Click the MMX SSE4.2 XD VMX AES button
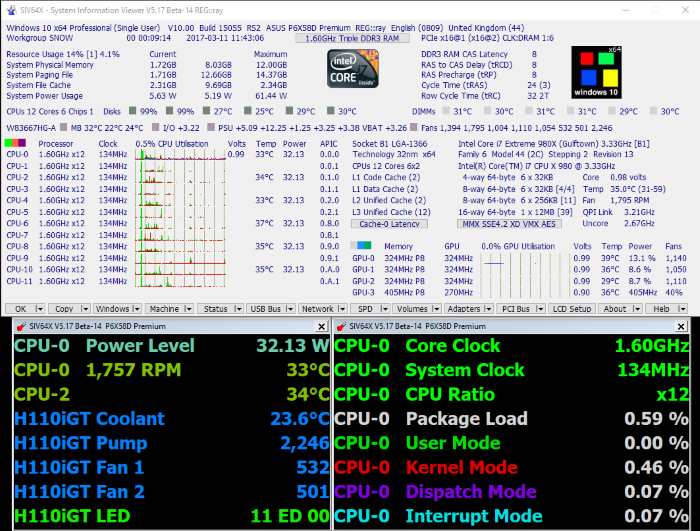The height and width of the screenshot is (531, 700). pyautogui.click(x=509, y=224)
